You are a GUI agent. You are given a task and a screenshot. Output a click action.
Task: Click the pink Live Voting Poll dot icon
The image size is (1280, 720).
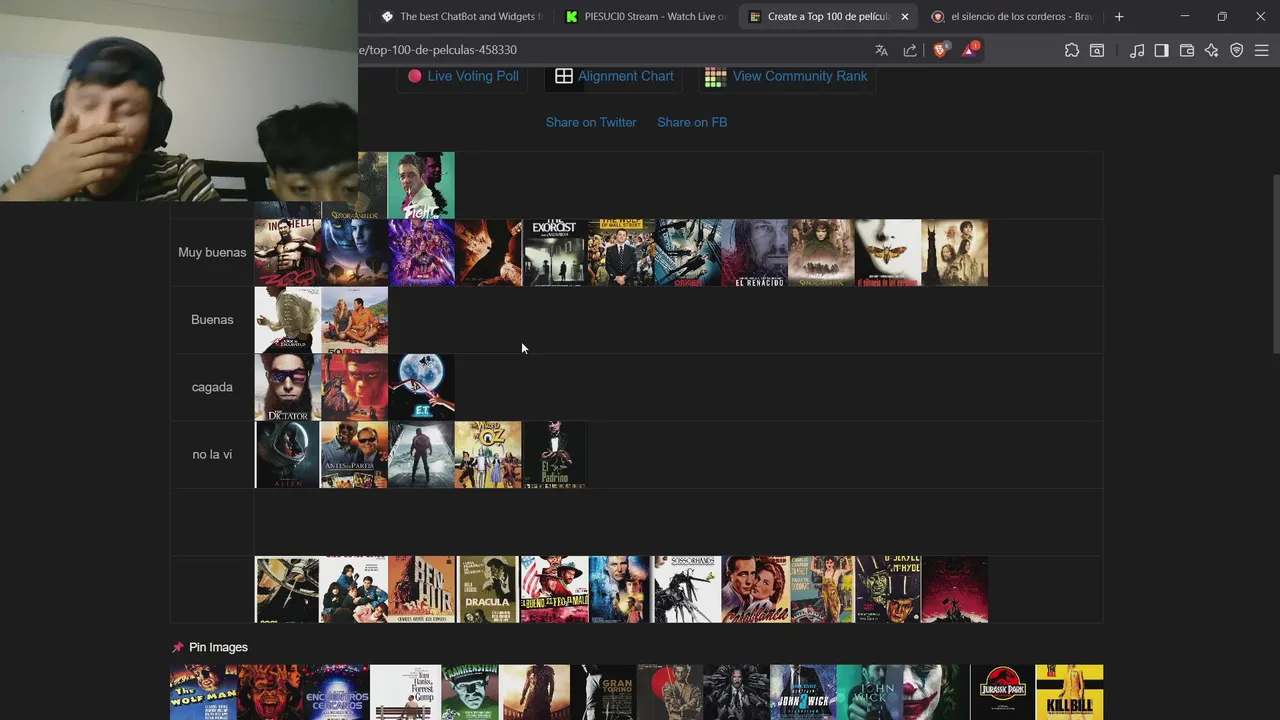pyautogui.click(x=414, y=76)
